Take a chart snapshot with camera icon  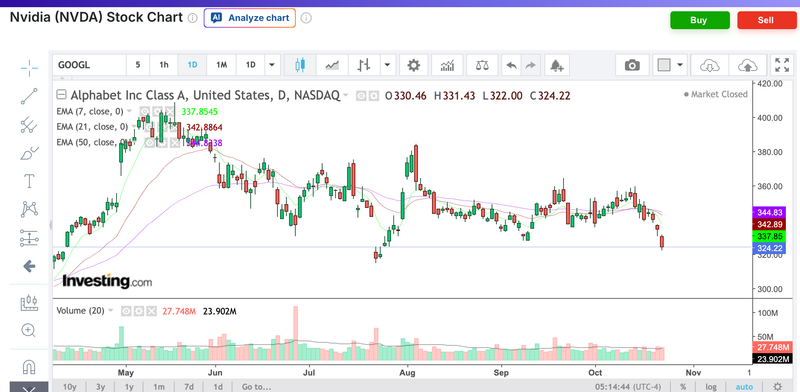[632, 65]
